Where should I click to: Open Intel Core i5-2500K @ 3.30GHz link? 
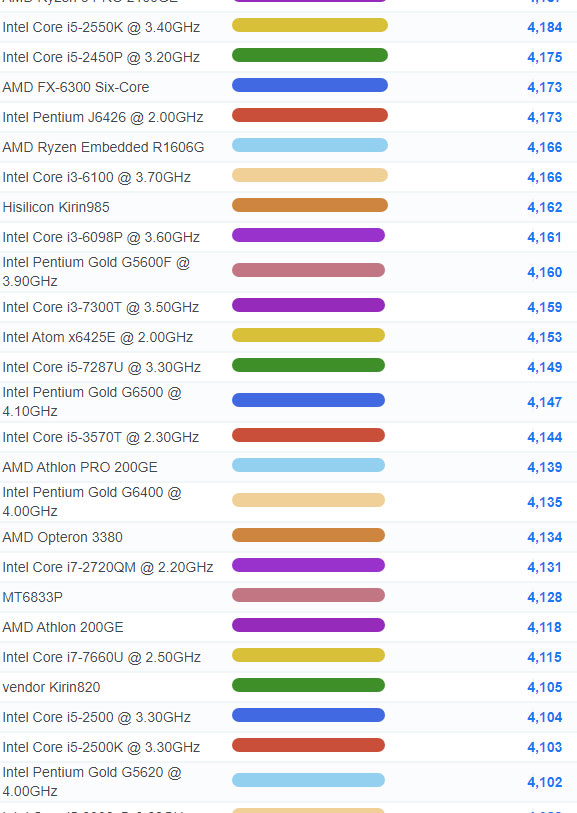click(x=101, y=748)
